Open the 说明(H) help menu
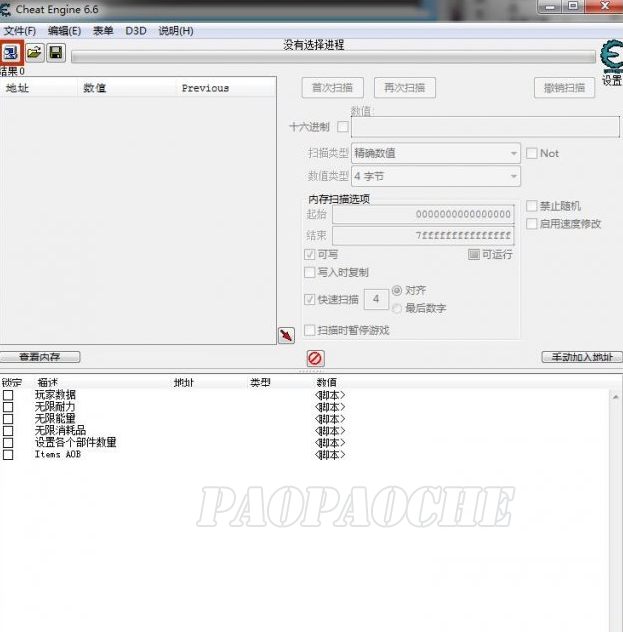 [176, 31]
